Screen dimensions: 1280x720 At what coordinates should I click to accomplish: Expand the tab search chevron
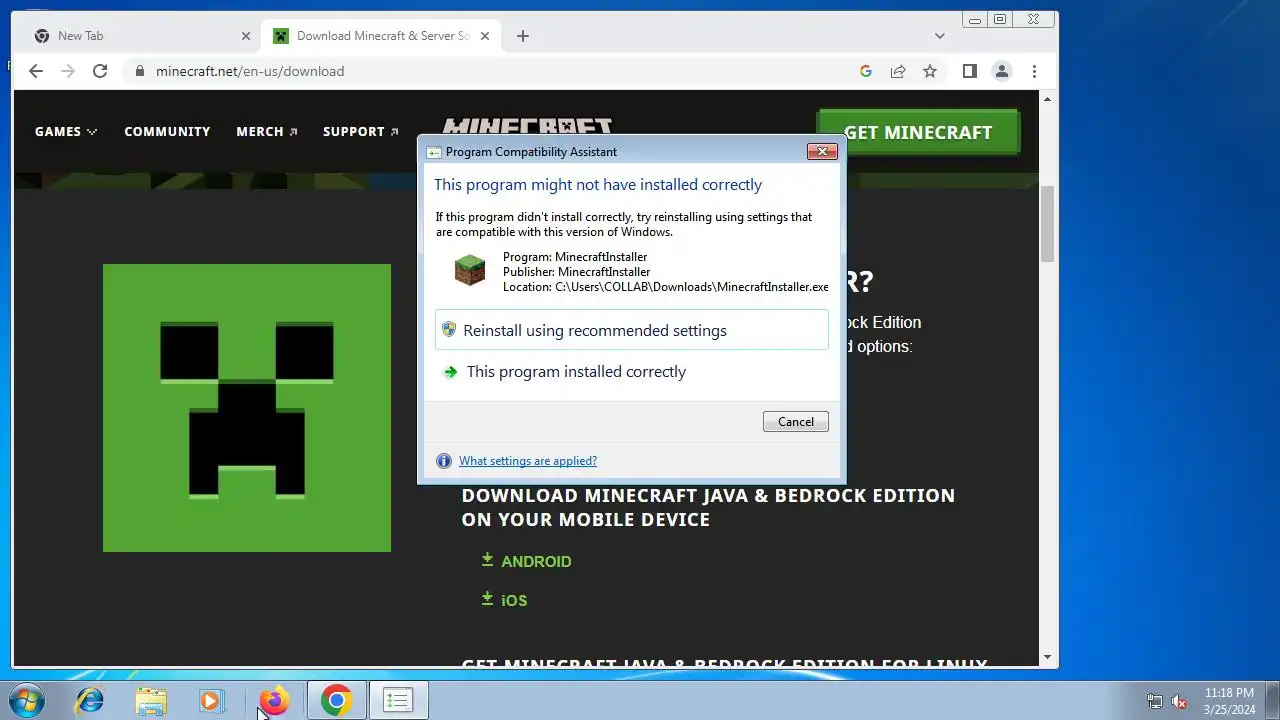(939, 36)
